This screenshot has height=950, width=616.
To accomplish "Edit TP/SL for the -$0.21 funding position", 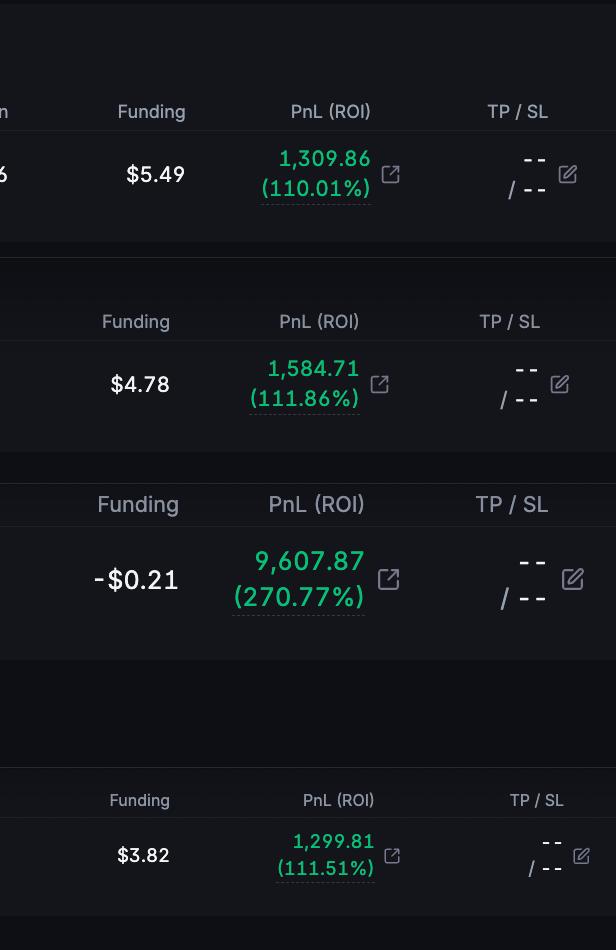I will [573, 579].
